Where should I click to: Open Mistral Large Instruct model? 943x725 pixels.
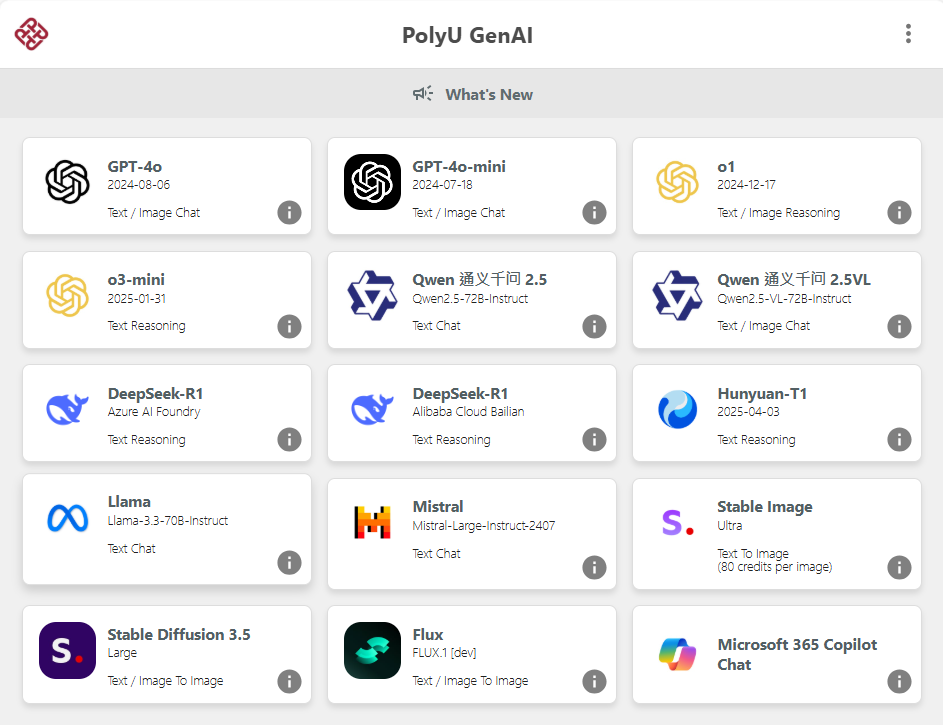coord(472,534)
